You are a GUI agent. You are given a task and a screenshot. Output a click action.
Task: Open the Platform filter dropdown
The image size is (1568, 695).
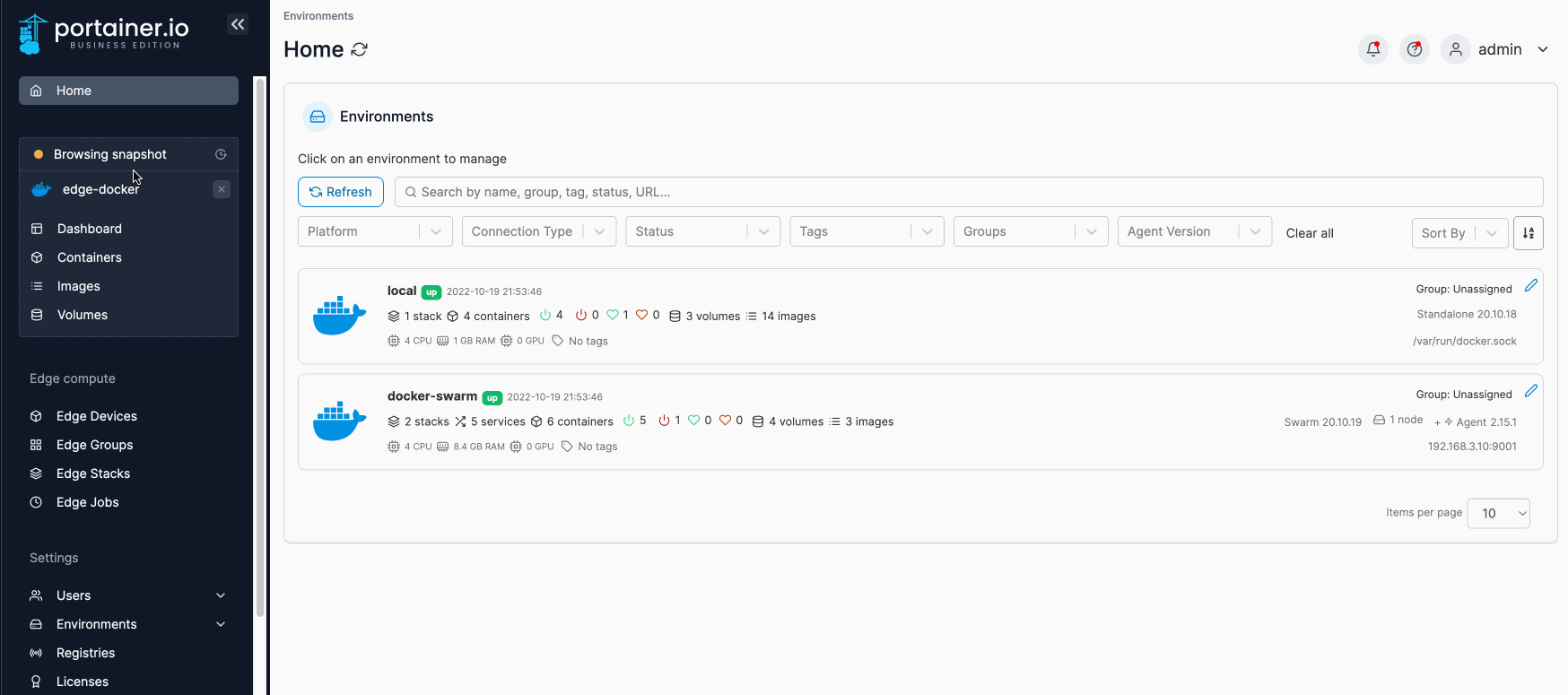(x=374, y=231)
